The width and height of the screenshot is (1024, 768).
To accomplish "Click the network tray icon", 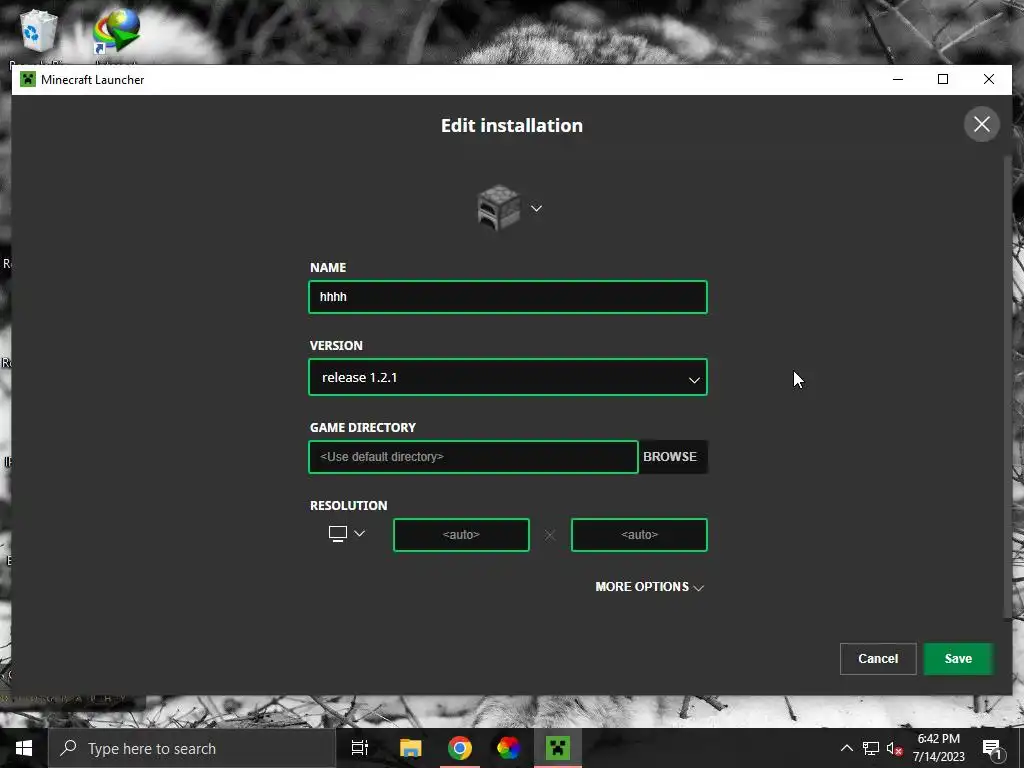I will point(871,748).
